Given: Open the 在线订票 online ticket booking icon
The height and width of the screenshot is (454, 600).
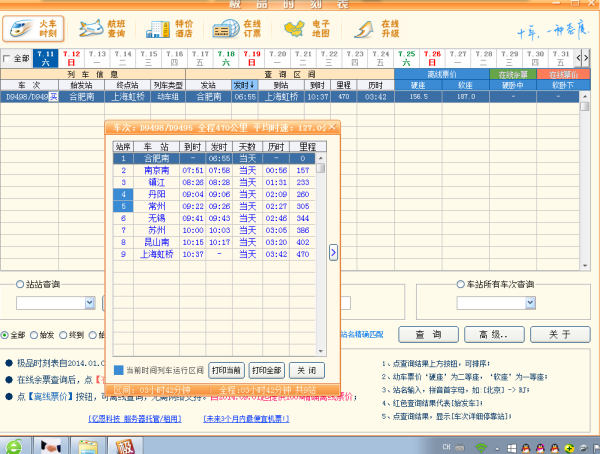Looking at the screenshot, I should (x=237, y=29).
